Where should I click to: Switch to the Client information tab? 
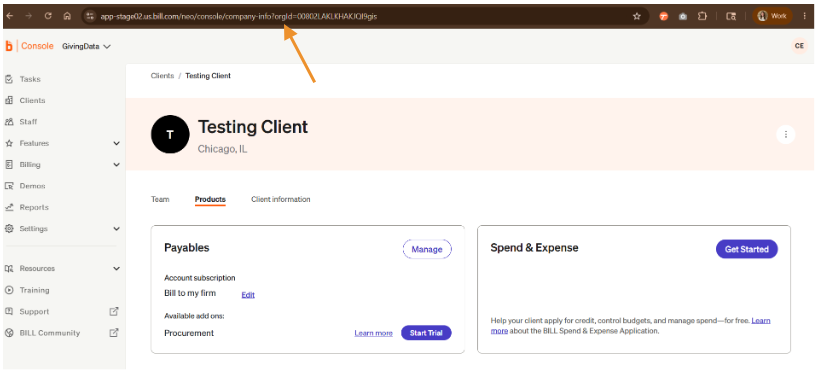pos(281,199)
